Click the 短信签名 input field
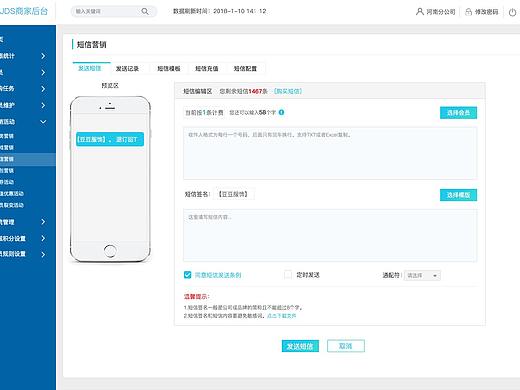 tap(233, 194)
